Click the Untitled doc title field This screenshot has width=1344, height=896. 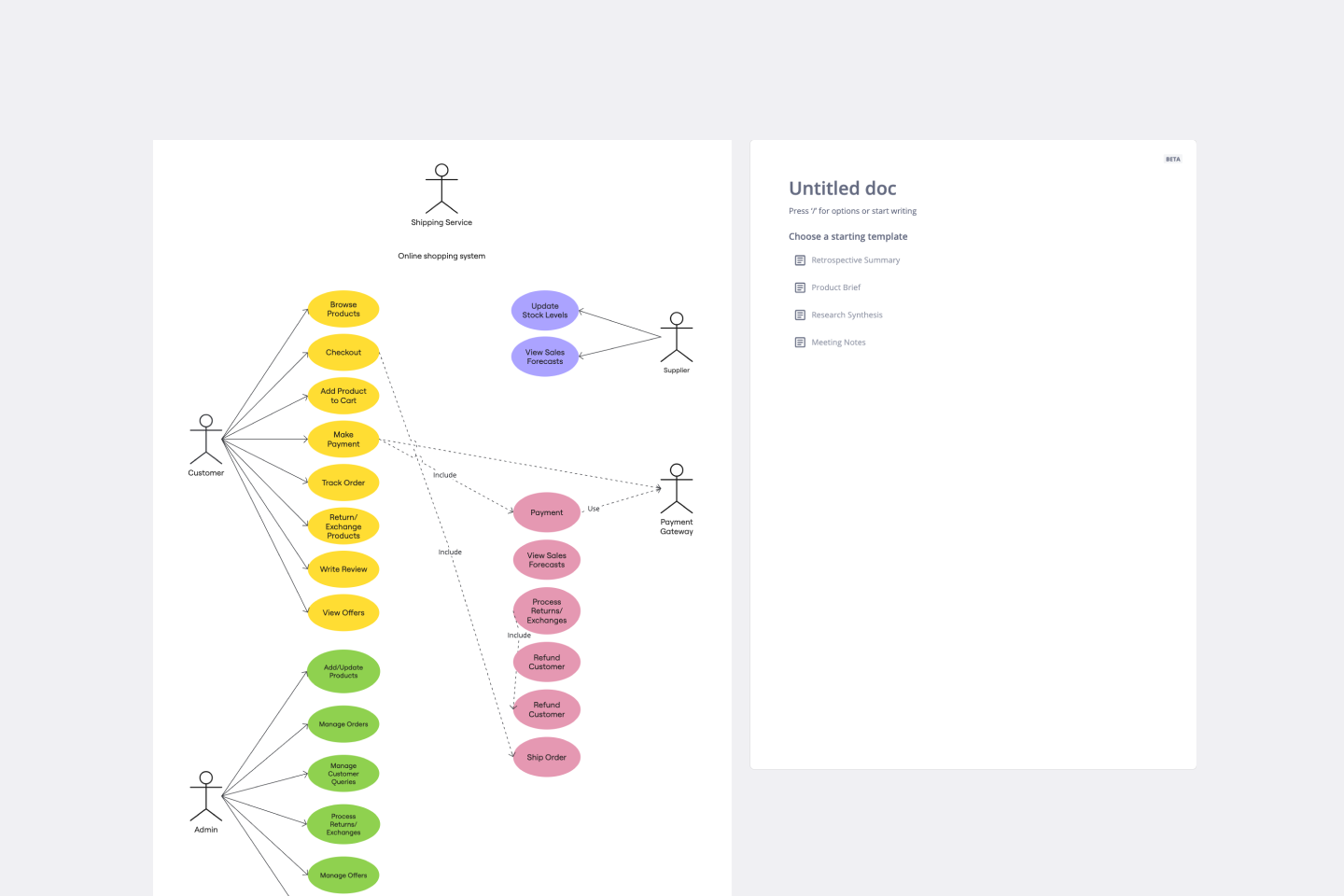842,189
